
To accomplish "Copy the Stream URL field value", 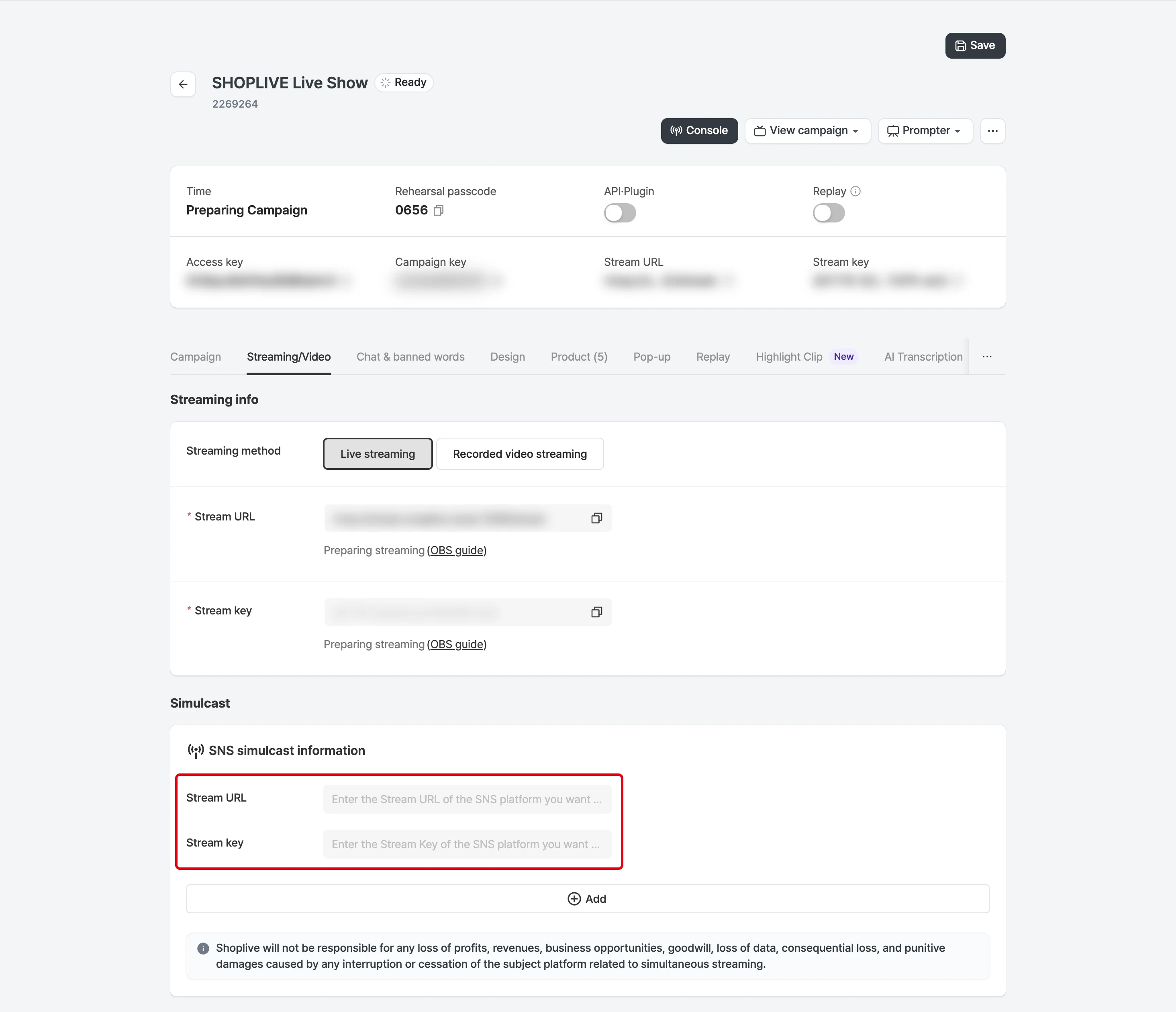I will (x=596, y=518).
